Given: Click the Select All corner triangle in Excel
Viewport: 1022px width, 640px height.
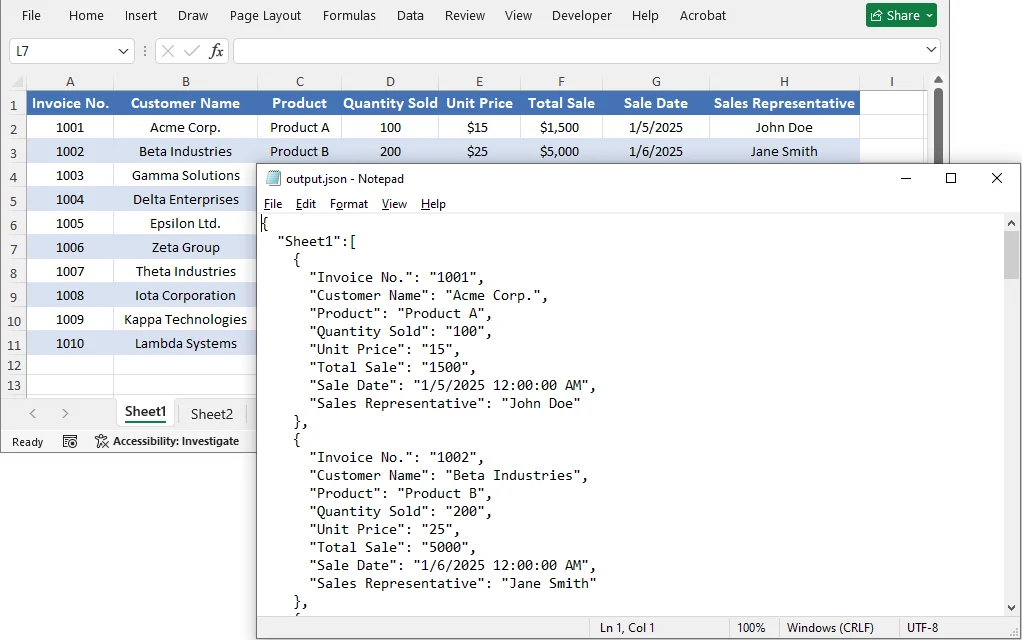Looking at the screenshot, I should 18,82.
